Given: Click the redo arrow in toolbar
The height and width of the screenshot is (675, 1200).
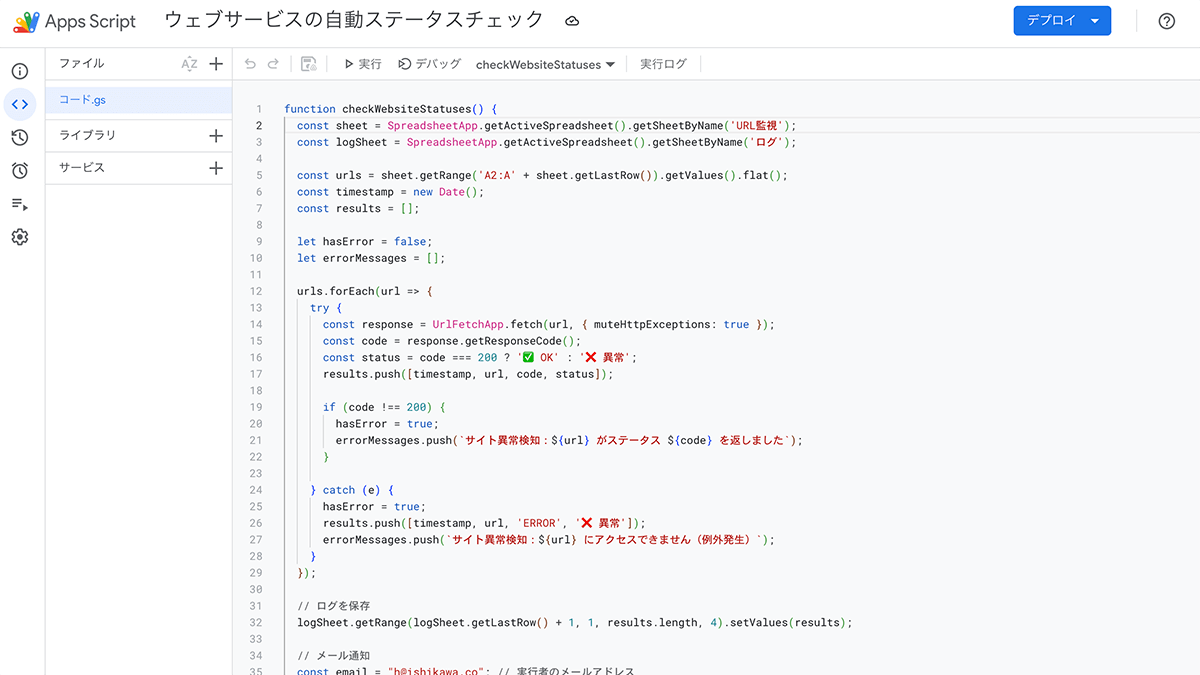Looking at the screenshot, I should point(273,64).
